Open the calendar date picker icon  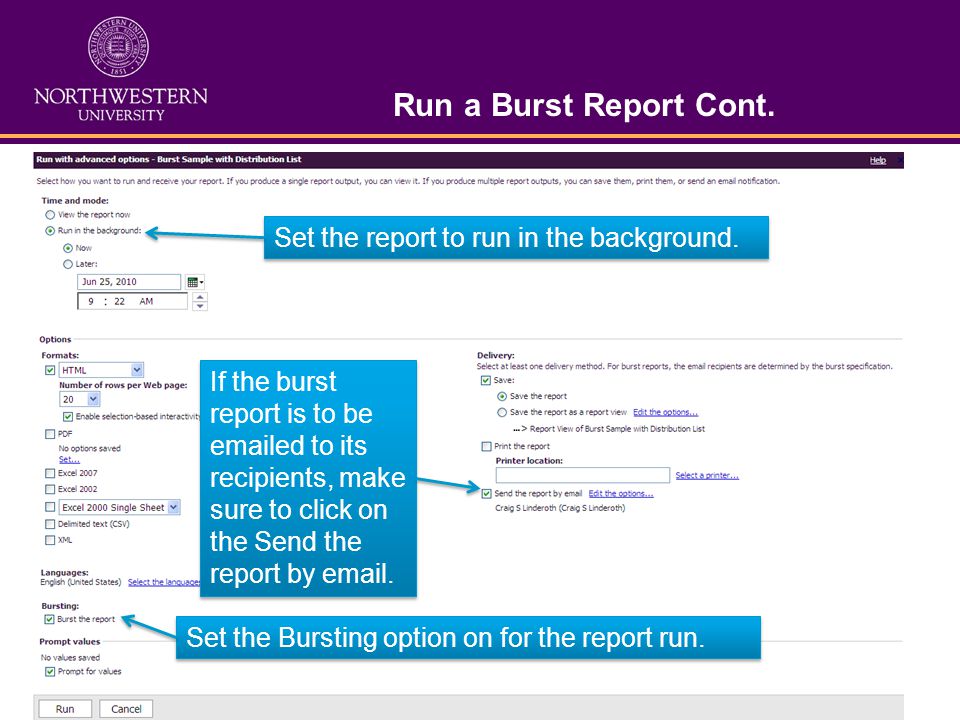[x=195, y=282]
